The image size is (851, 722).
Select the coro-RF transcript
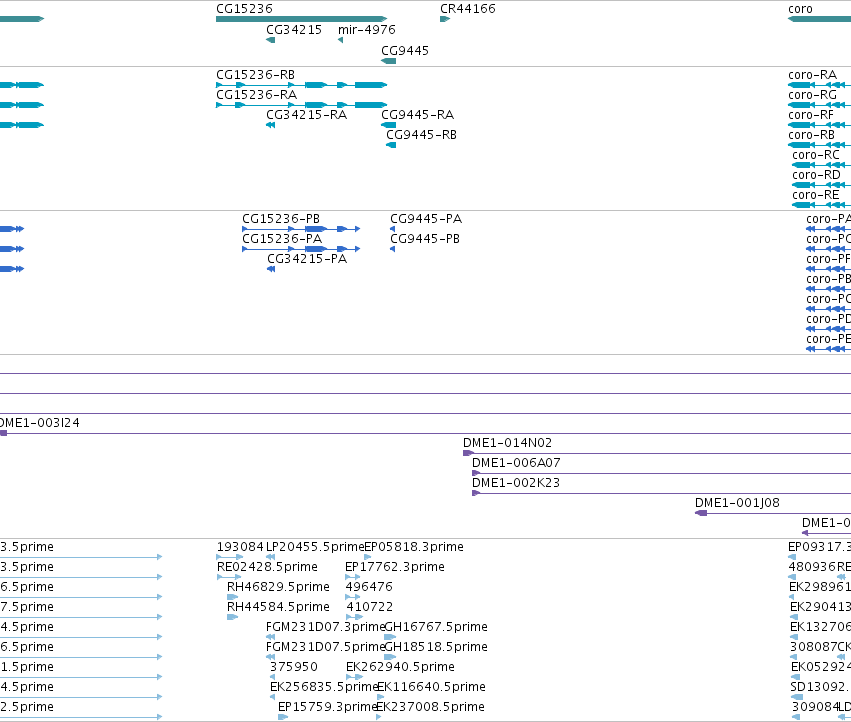820,125
